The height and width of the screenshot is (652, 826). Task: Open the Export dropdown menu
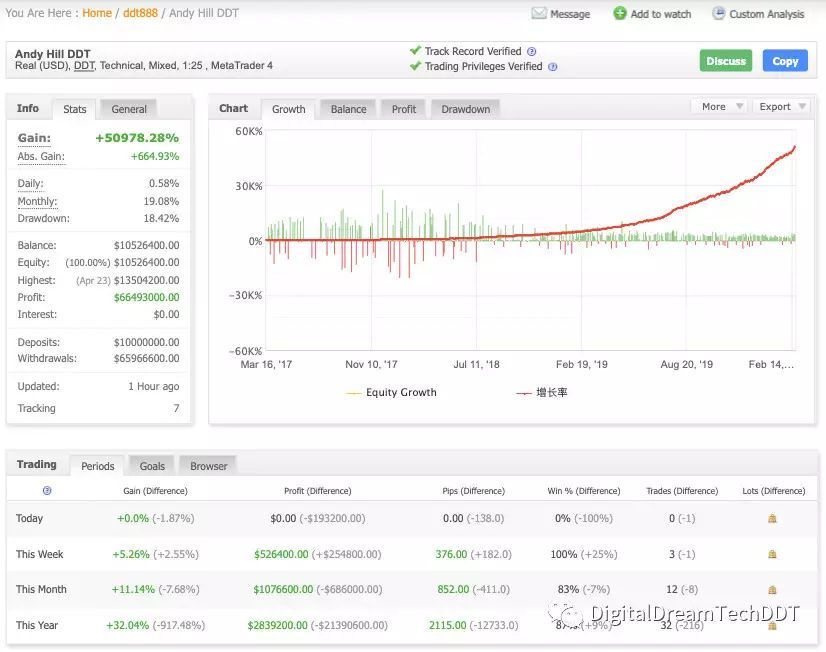tap(780, 107)
